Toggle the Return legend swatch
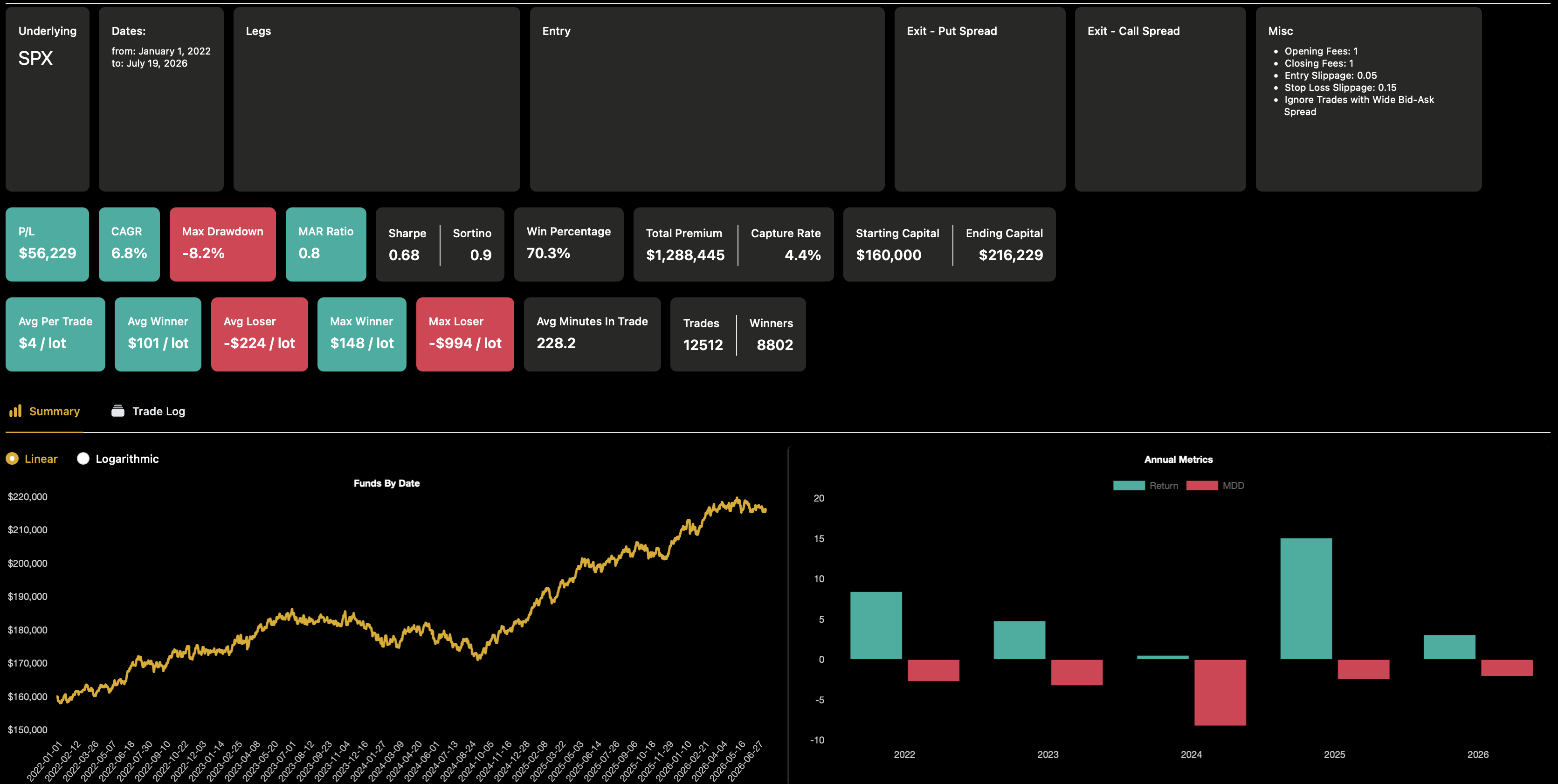Viewport: 1558px width, 784px height. [x=1129, y=486]
